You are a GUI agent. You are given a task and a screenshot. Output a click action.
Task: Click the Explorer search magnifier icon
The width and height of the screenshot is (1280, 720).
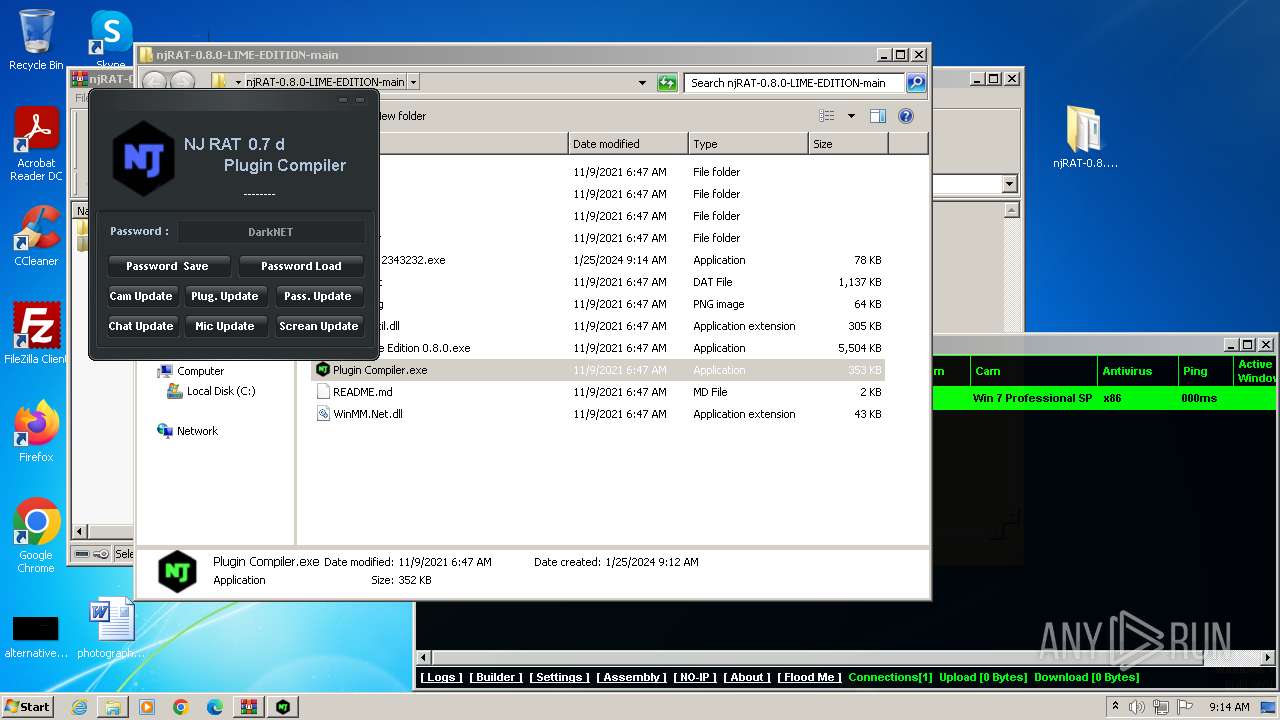[915, 83]
